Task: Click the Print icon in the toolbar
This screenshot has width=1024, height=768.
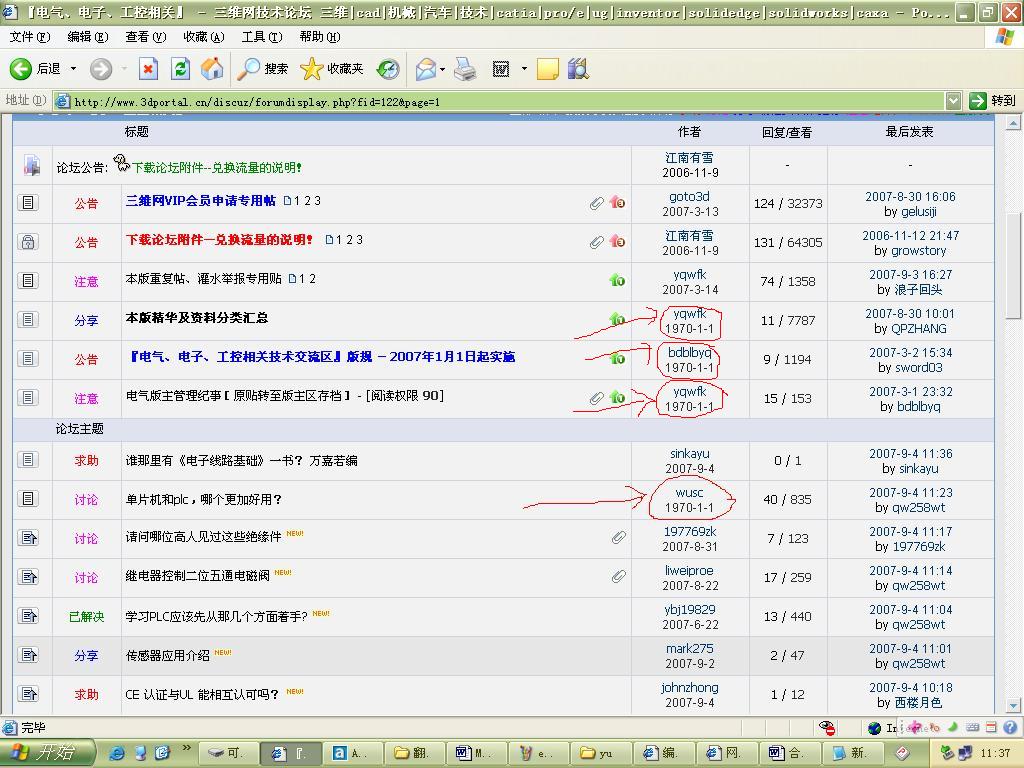Action: (x=466, y=70)
